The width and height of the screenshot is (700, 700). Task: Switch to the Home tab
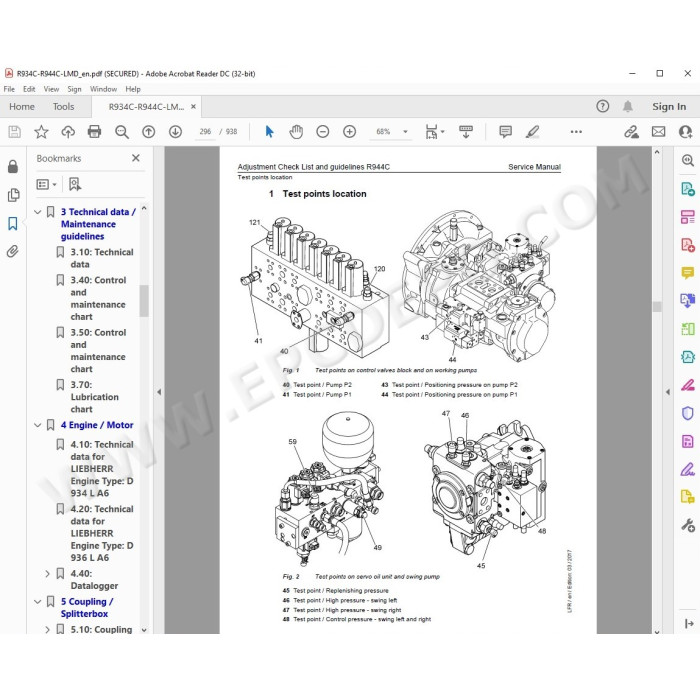21,106
